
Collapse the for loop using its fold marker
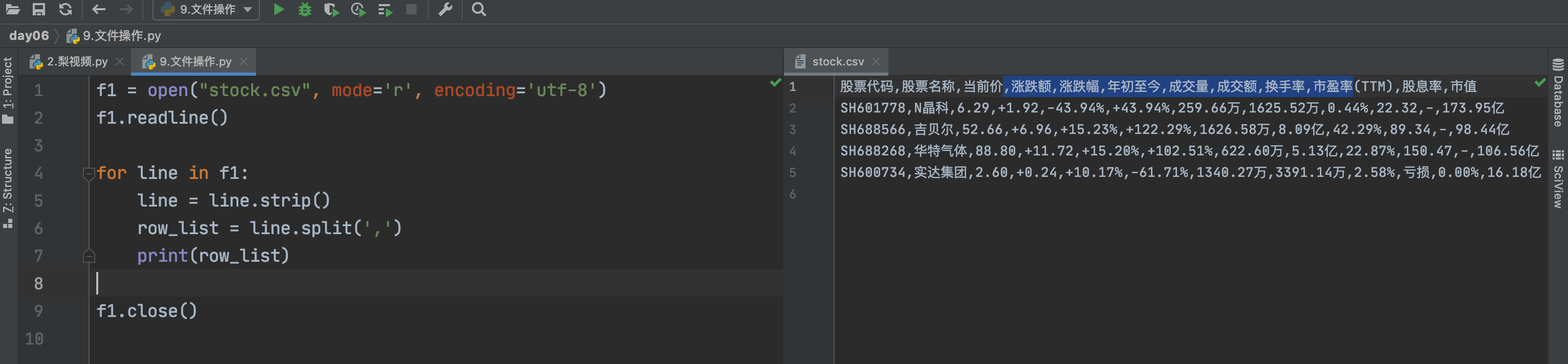pyautogui.click(x=89, y=174)
